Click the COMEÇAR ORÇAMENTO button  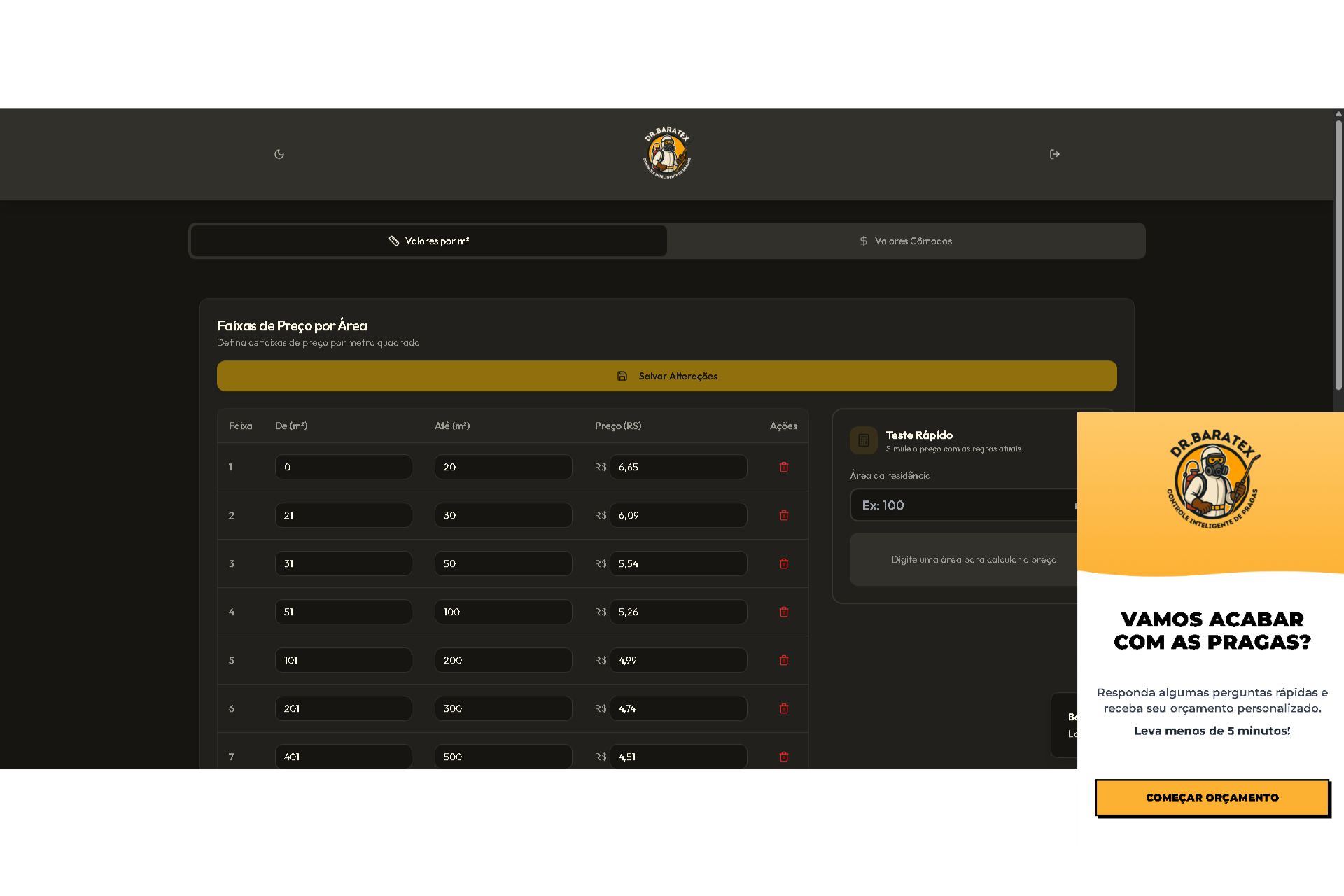click(x=1212, y=797)
